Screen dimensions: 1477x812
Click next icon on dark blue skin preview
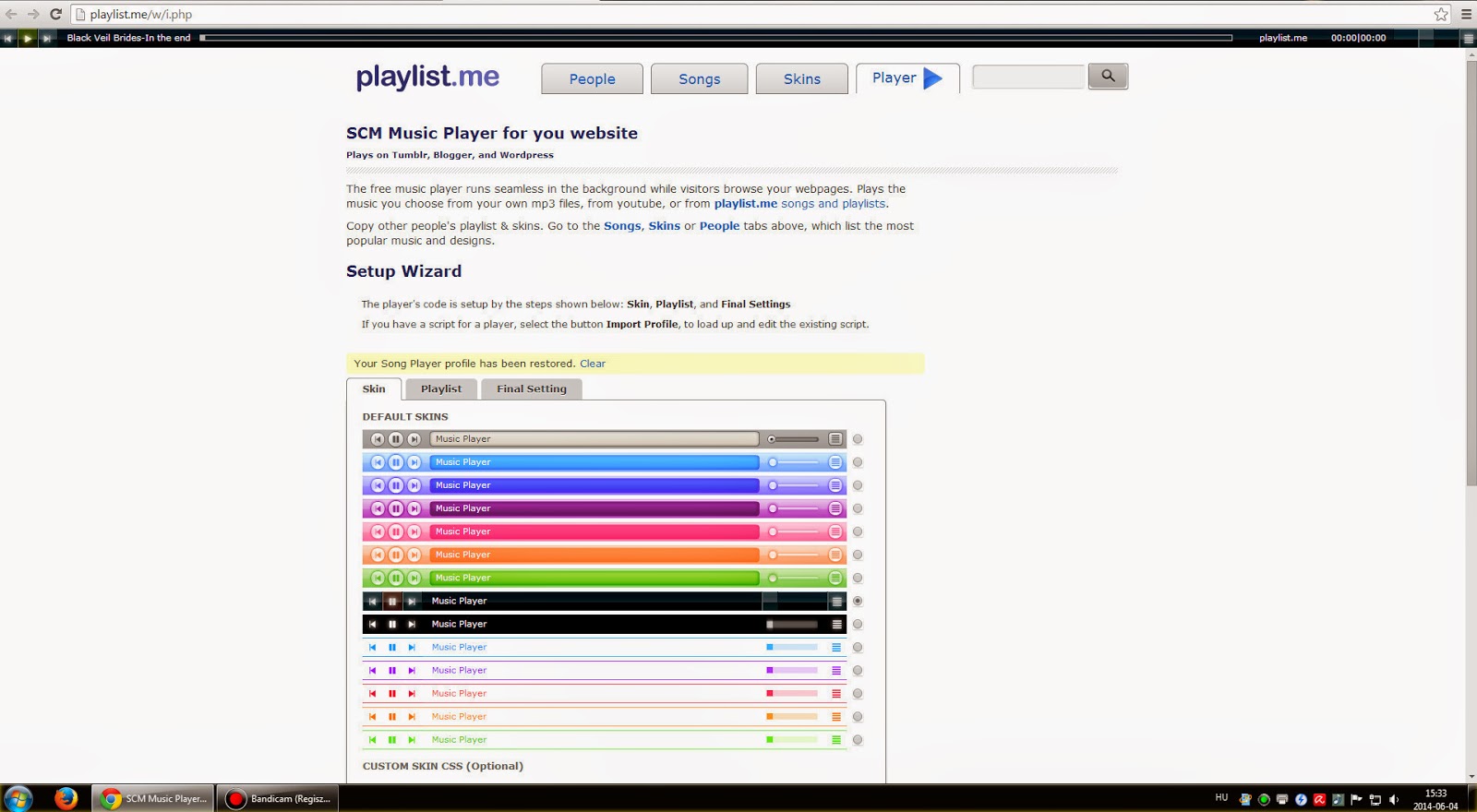414,485
